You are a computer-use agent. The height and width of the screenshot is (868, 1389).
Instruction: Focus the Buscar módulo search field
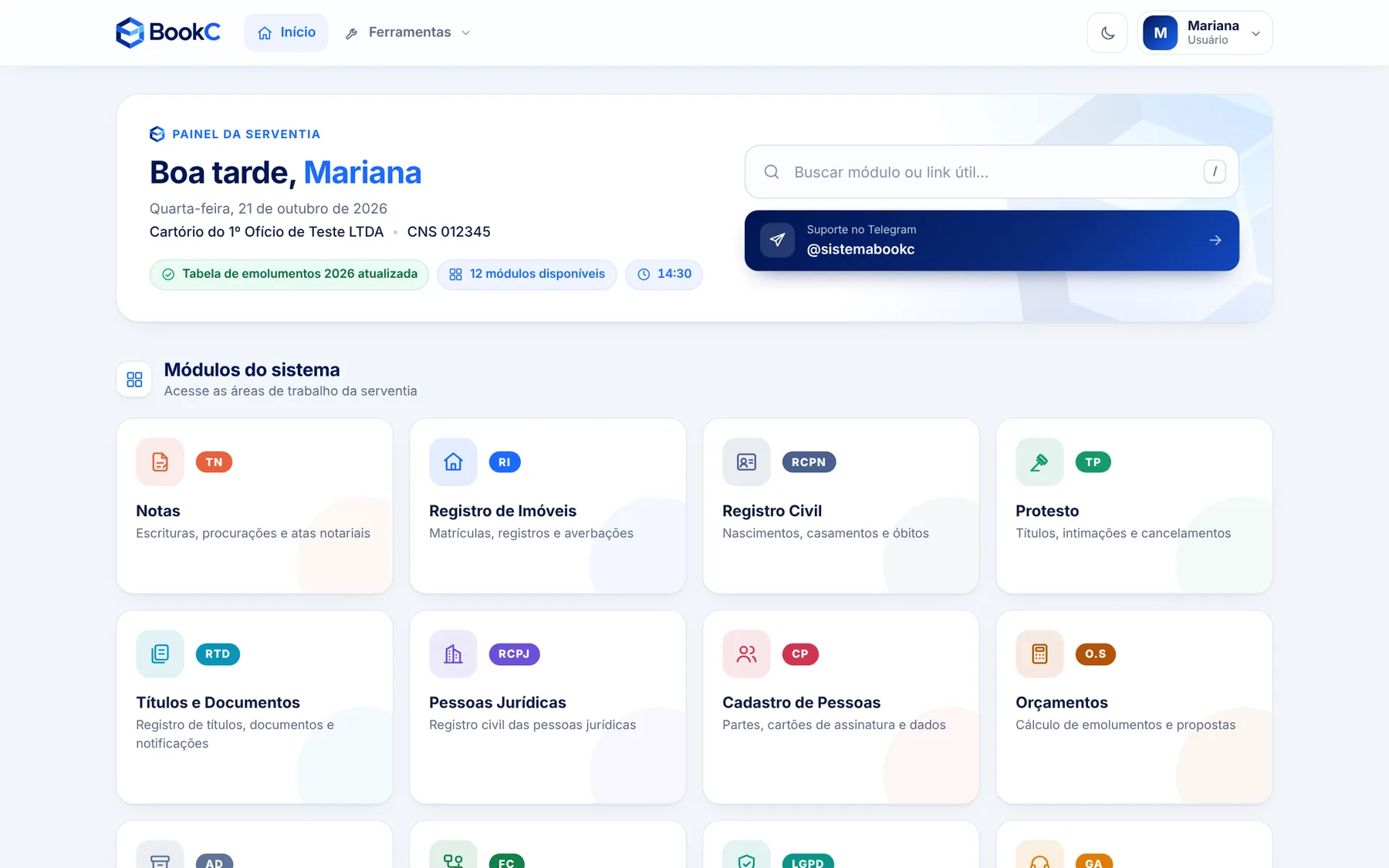(992, 172)
